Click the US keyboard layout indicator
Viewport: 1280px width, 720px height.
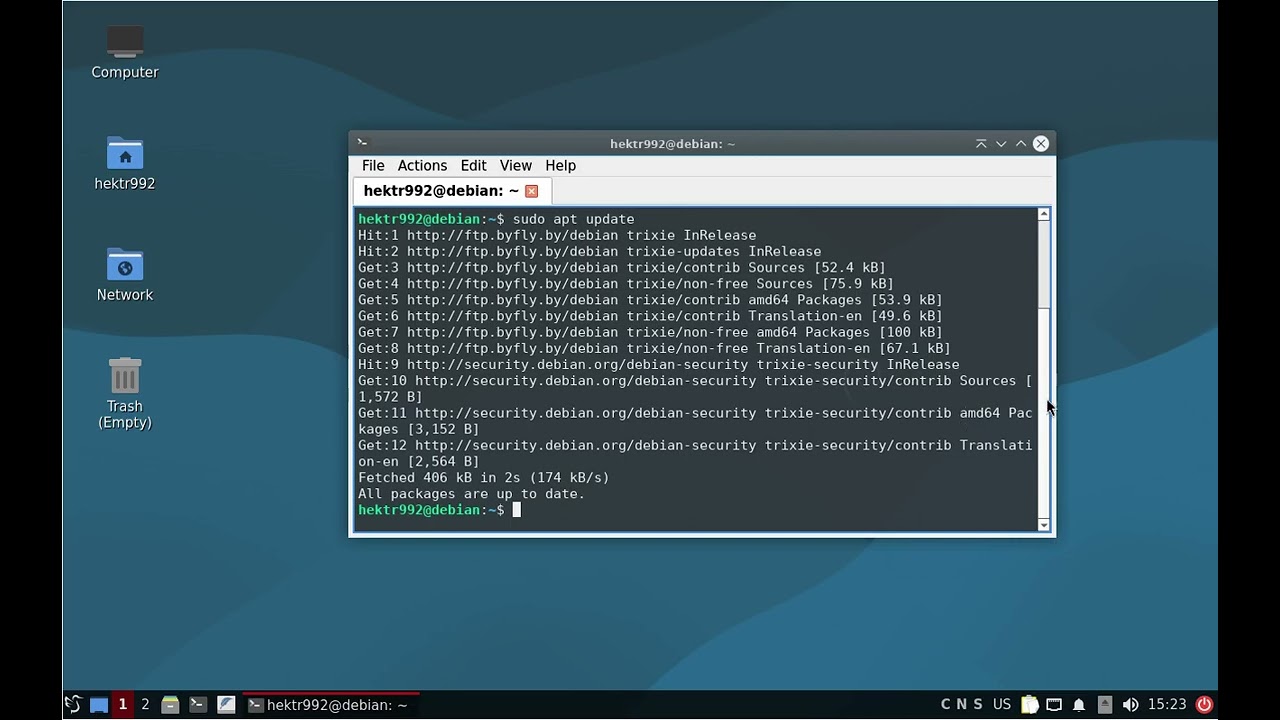coord(1002,704)
